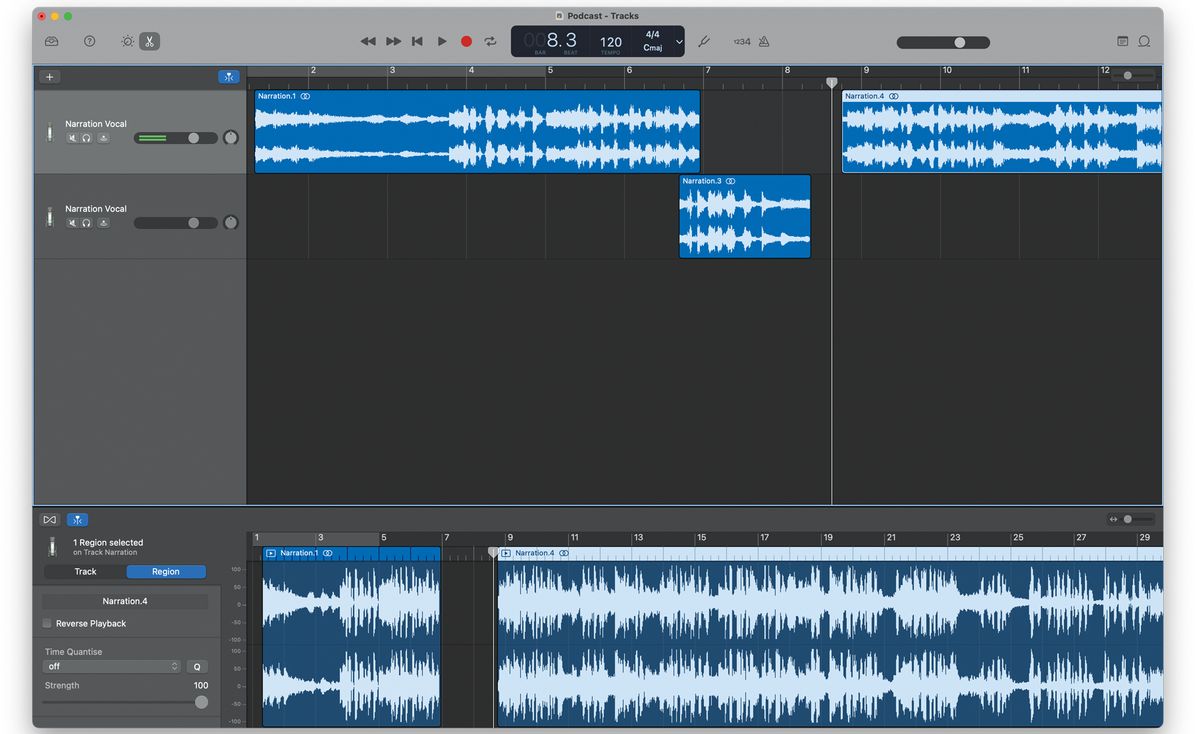
Task: Select the Region tab
Action: [x=166, y=571]
